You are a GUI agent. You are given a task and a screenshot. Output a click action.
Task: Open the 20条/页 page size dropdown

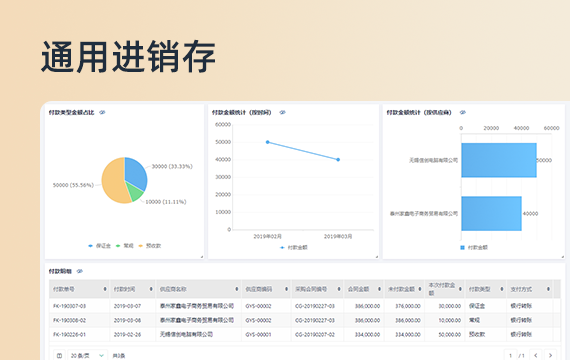coord(87,355)
